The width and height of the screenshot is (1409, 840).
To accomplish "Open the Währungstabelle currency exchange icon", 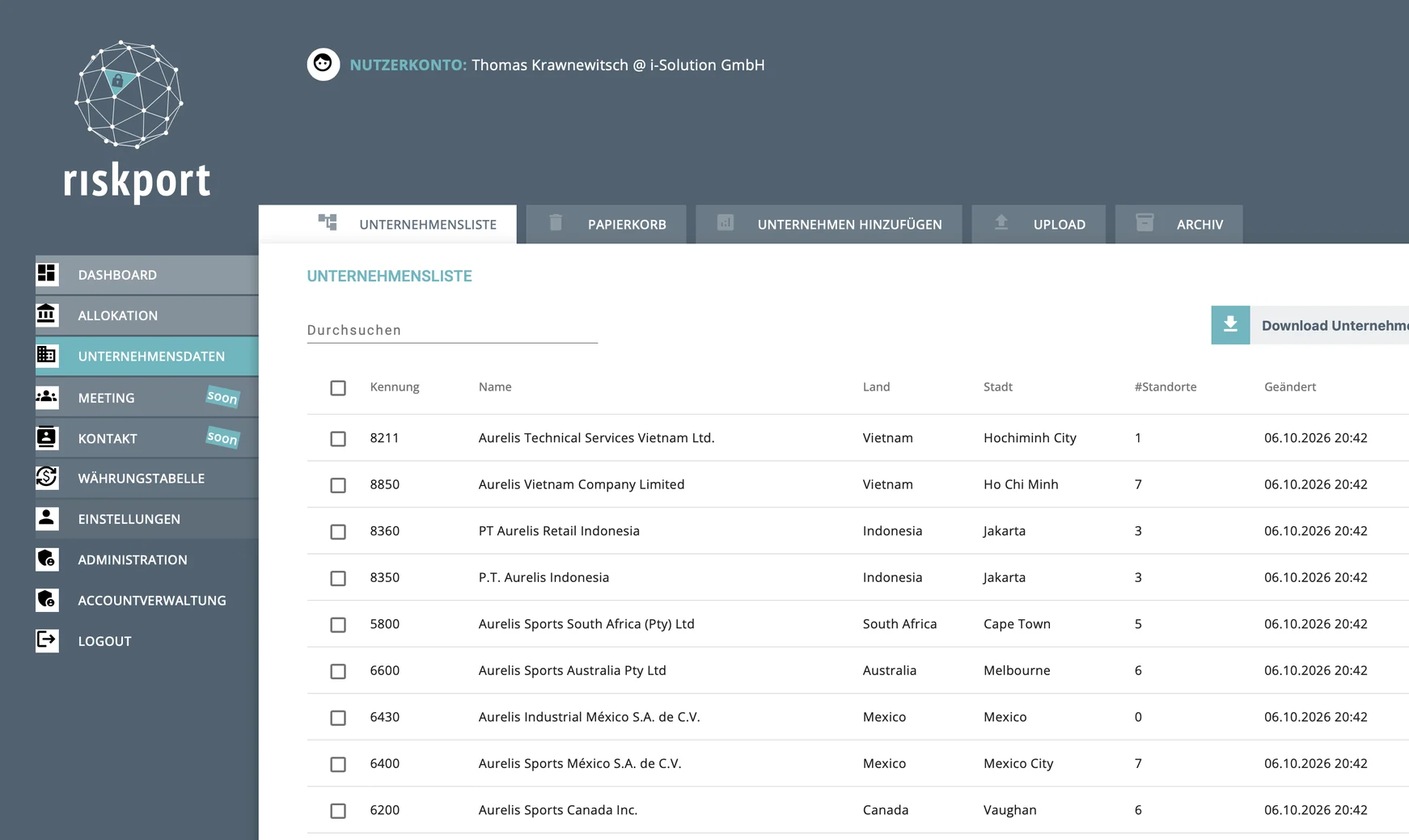I will 47,477.
